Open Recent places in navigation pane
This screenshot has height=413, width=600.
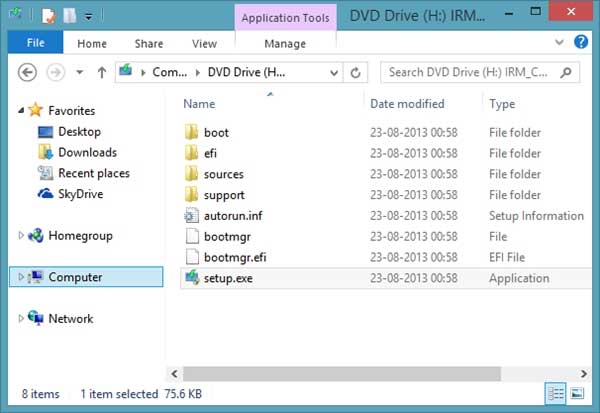(x=94, y=173)
